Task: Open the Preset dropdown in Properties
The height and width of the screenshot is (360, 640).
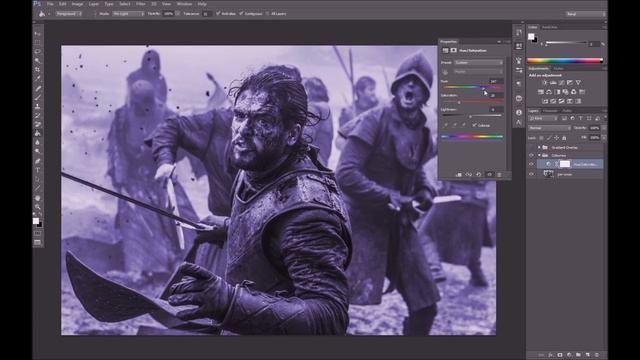Action: [478, 62]
